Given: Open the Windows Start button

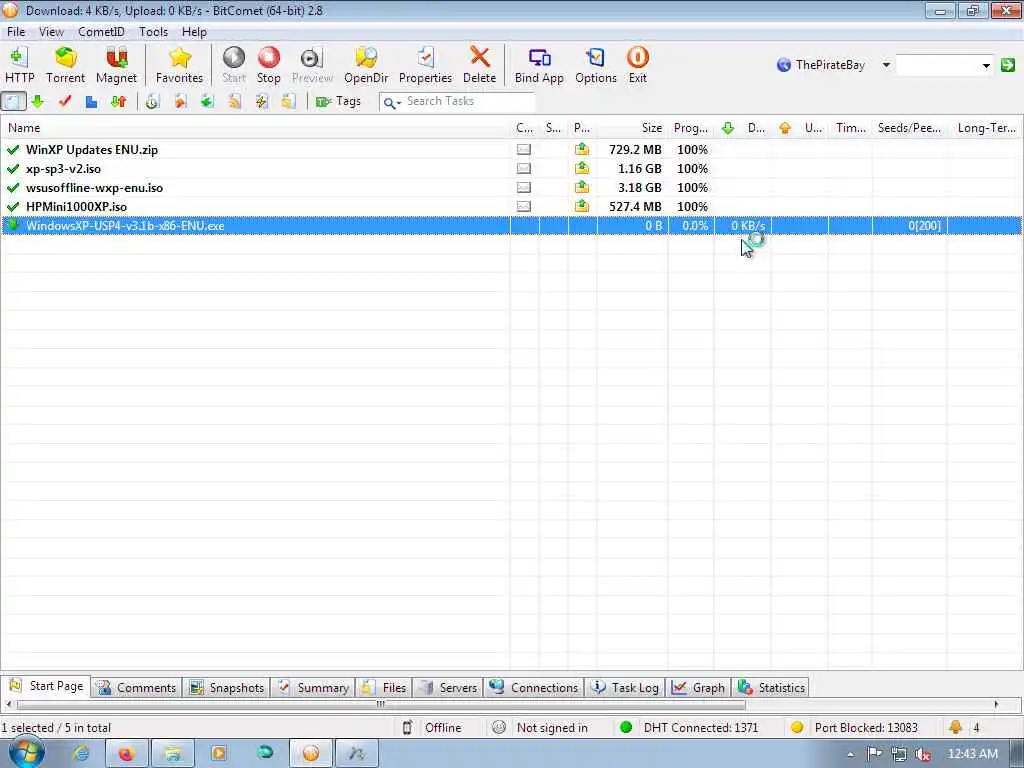Looking at the screenshot, I should (26, 752).
